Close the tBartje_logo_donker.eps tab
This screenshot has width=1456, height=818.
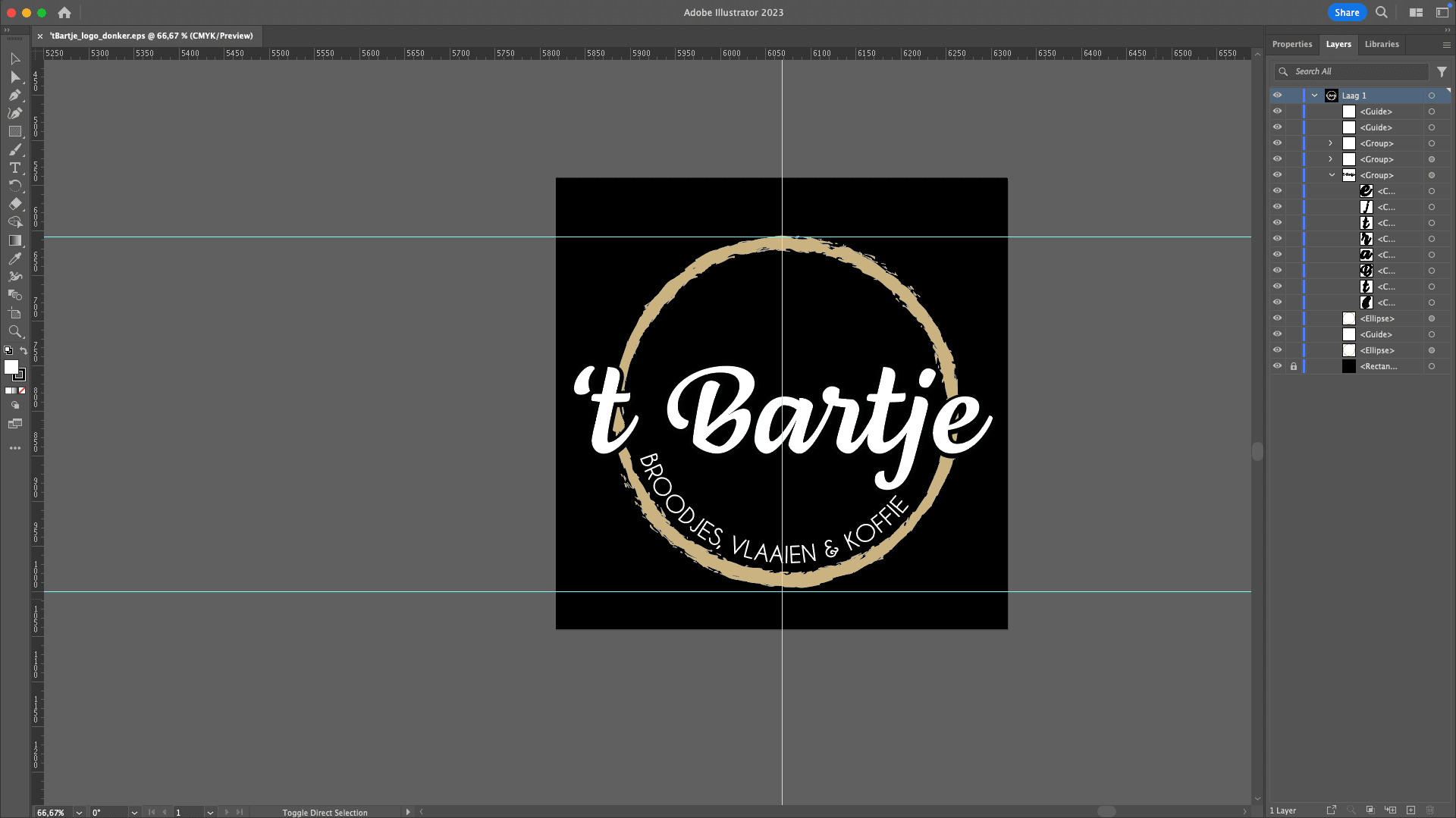click(40, 36)
